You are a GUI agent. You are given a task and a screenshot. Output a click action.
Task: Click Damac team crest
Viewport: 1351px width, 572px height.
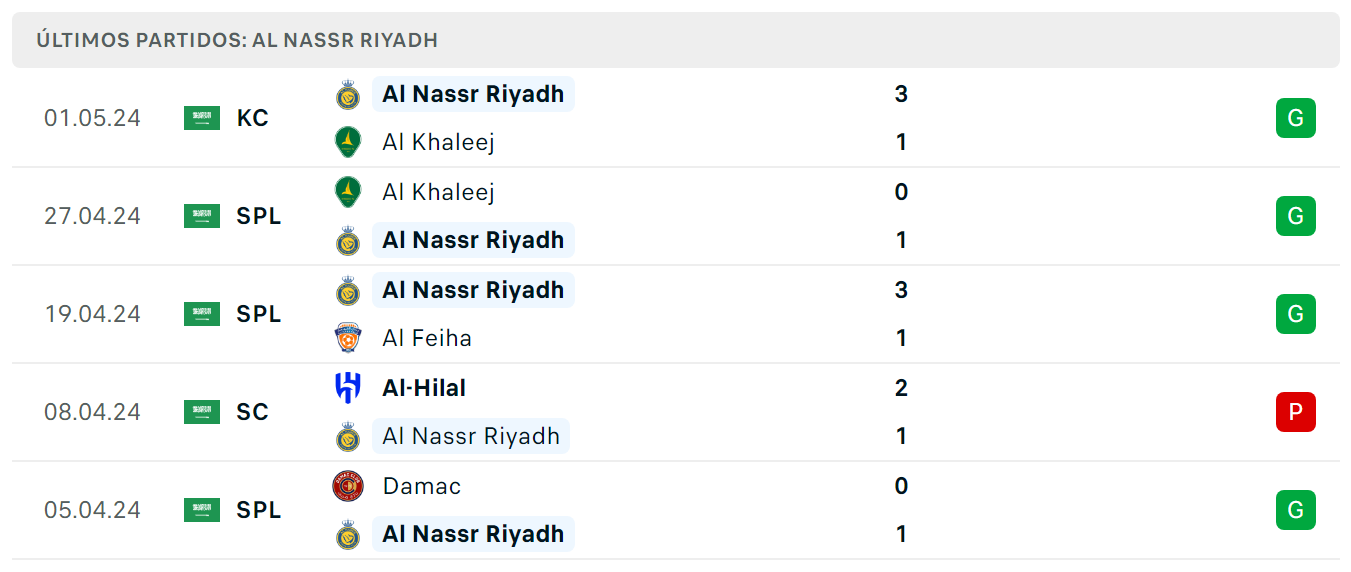point(347,486)
